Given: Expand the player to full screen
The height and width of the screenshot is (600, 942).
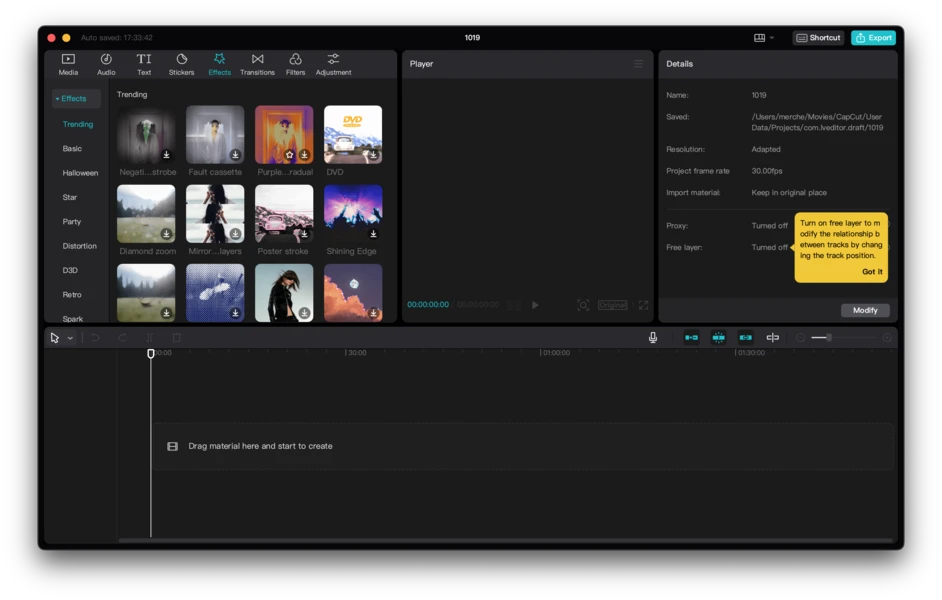Looking at the screenshot, I should tap(643, 305).
